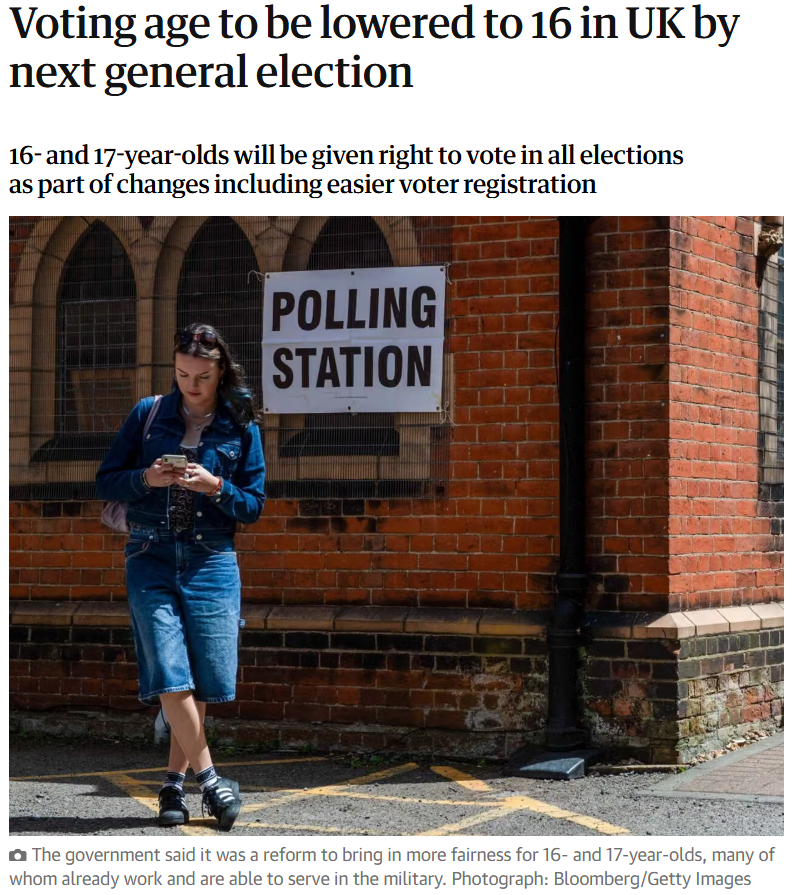Click the Bloomberg/Getty Images photo credit

[652, 878]
